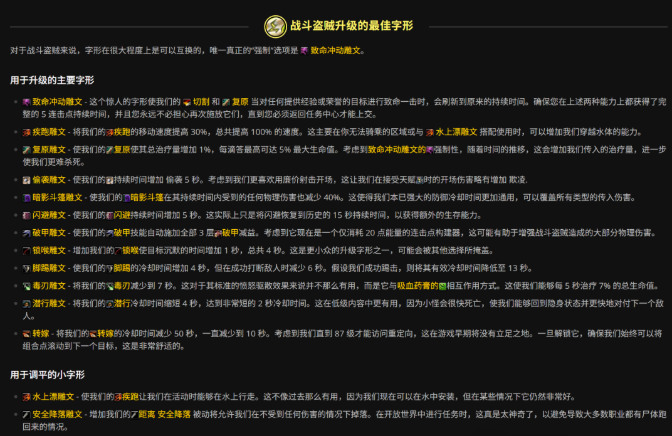Click the 脚踢雕文 glyph icon at its bullet start
672x436 pixels.
pos(27,269)
